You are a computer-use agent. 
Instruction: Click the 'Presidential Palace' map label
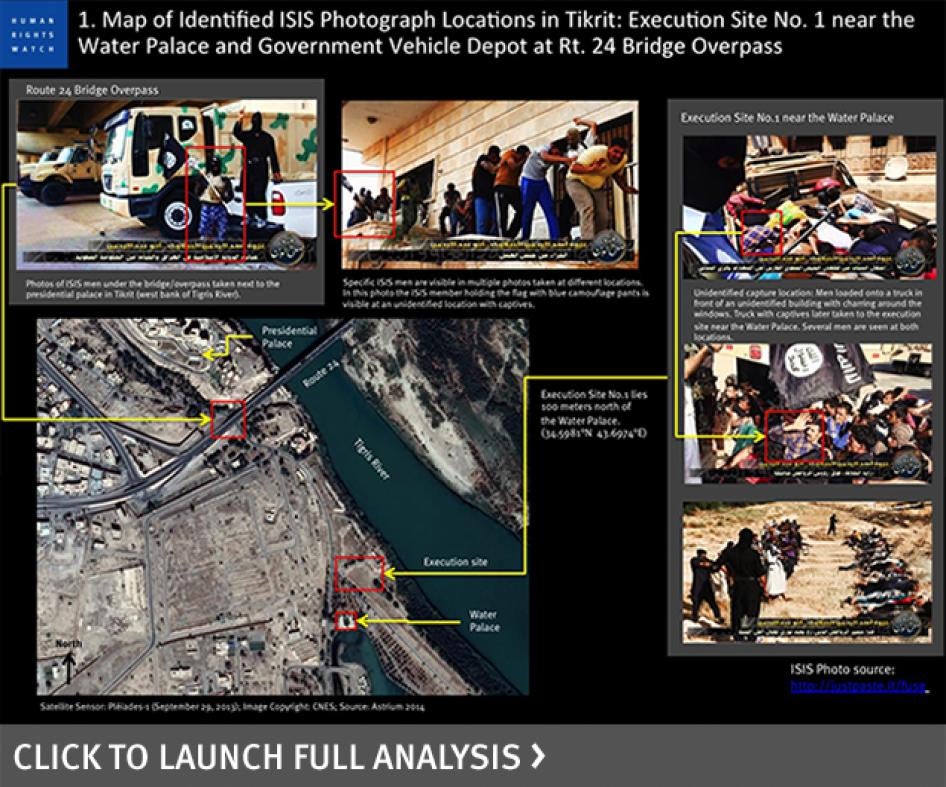point(289,337)
